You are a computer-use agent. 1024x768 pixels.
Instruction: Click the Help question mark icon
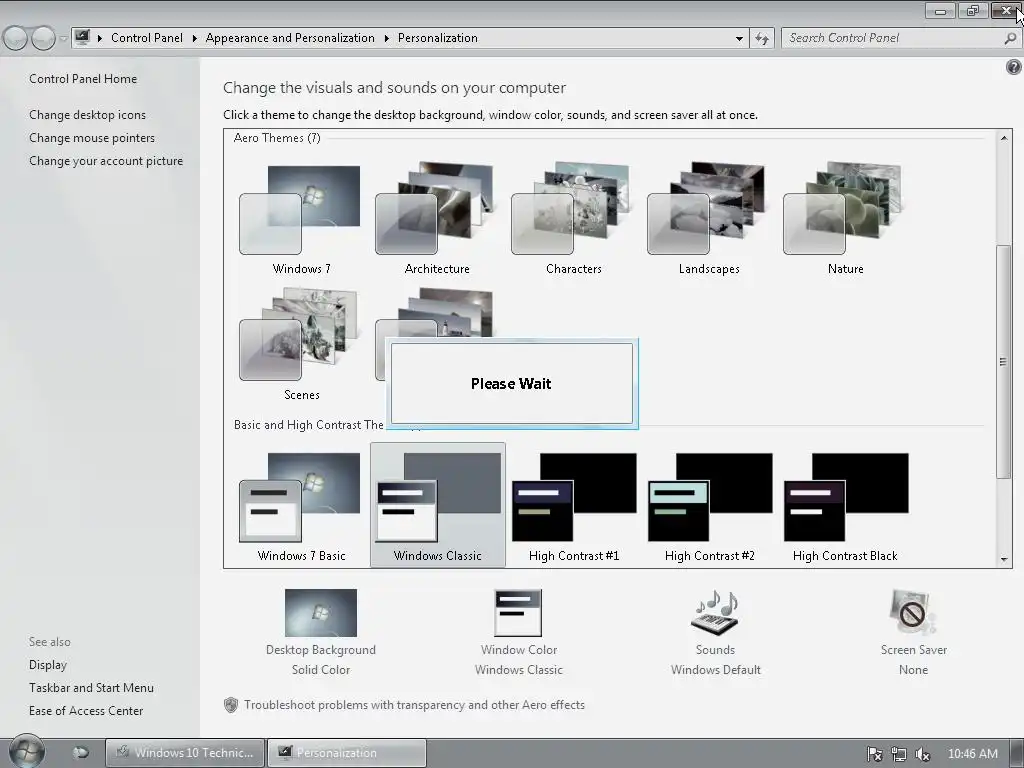(1014, 67)
